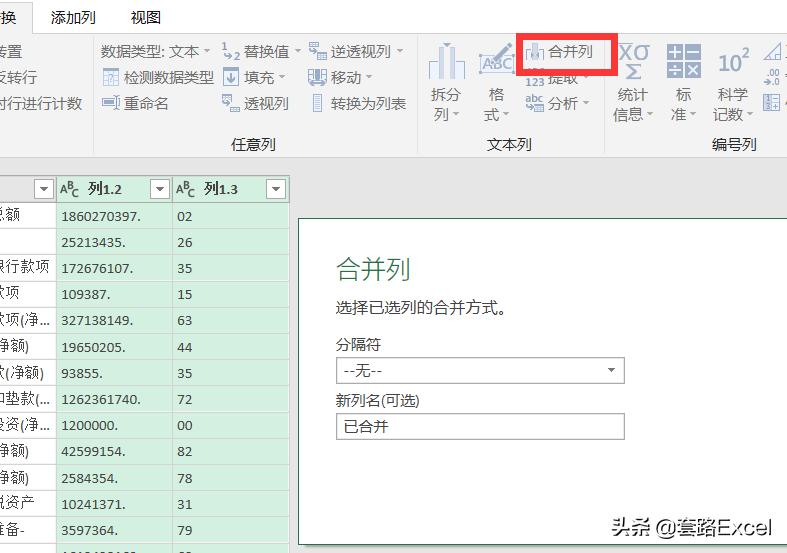
Task: Click the 分析 icon
Action: tap(535, 103)
